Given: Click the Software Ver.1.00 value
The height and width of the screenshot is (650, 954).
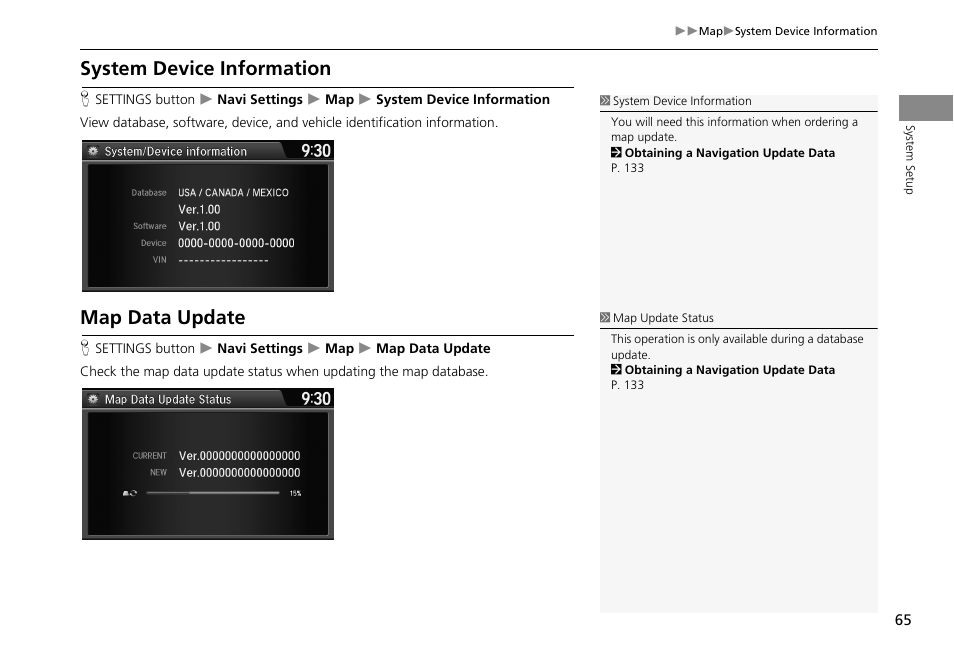Looking at the screenshot, I should pyautogui.click(x=199, y=226).
